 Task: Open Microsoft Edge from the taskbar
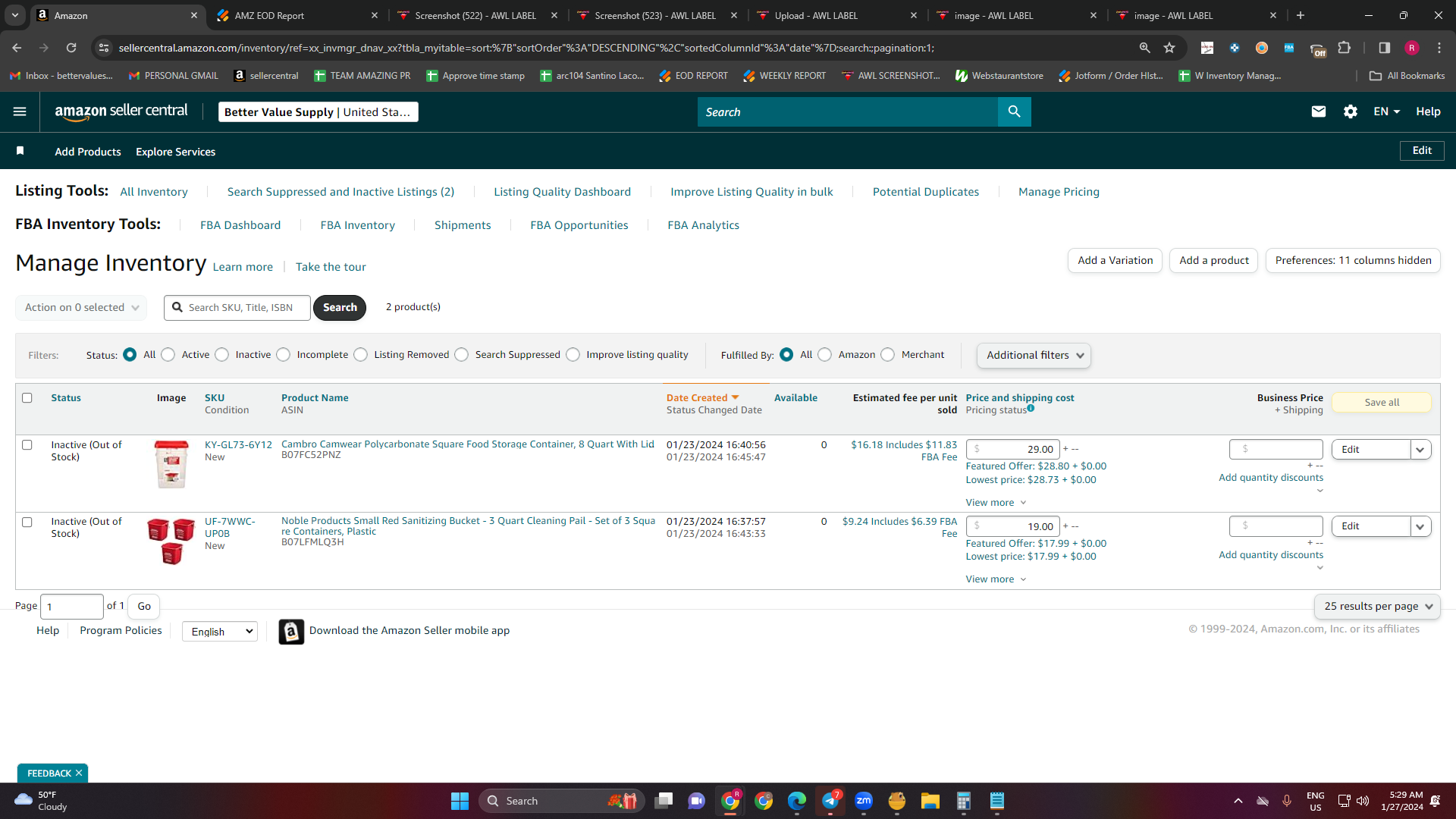pos(797,801)
